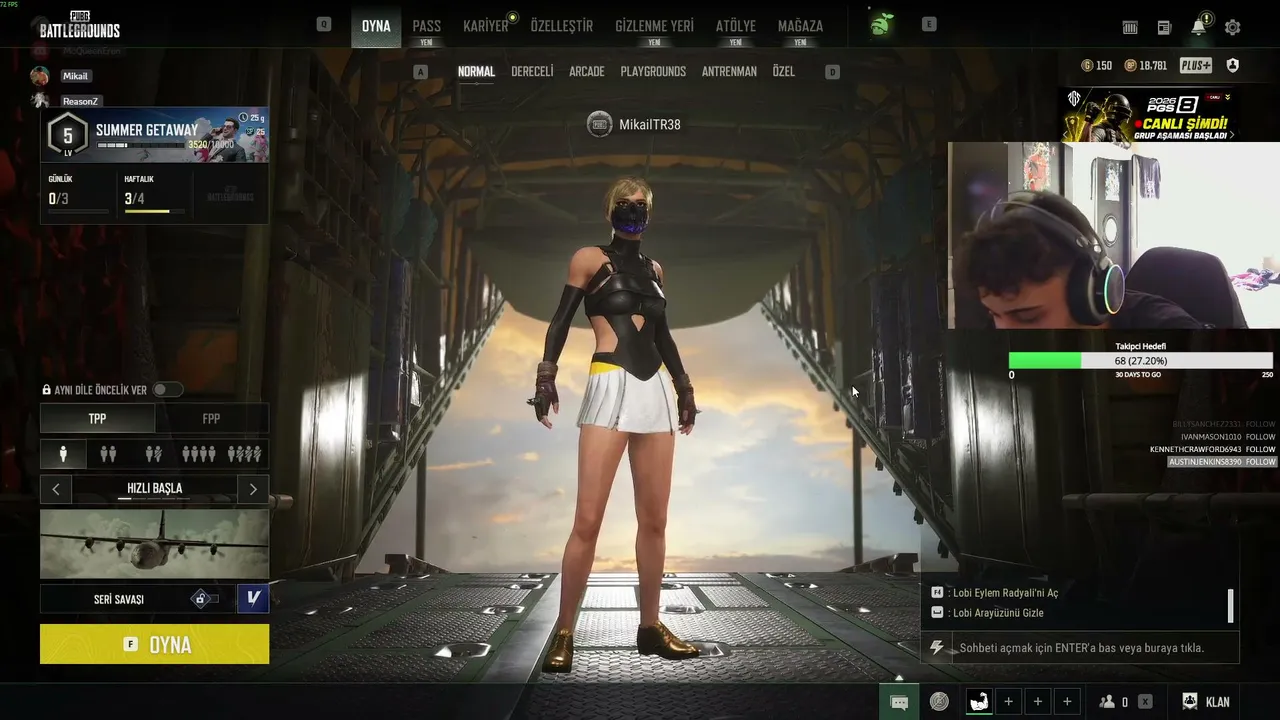This screenshot has height=720, width=1280.
Task: Click the BP balance 18.781
Action: pyautogui.click(x=1146, y=66)
